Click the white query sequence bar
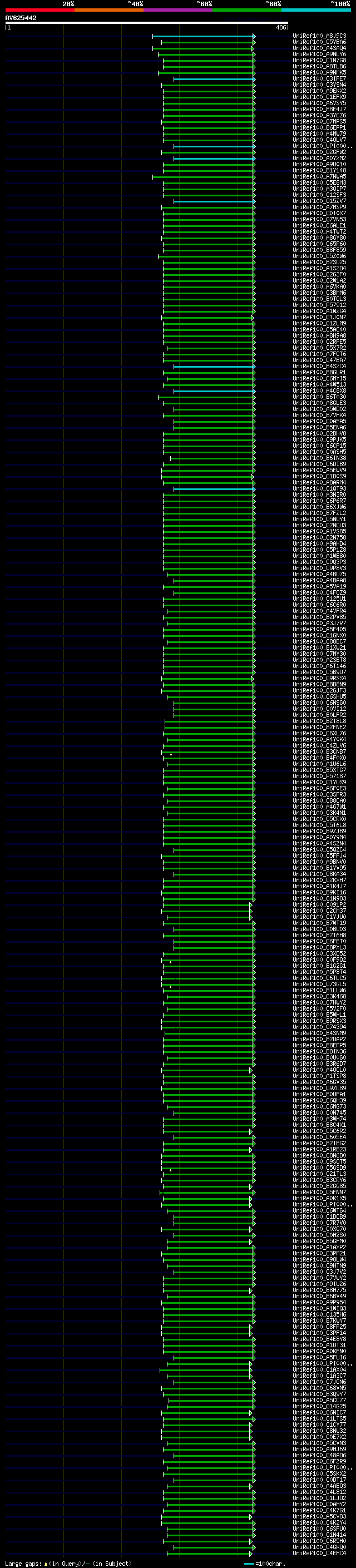The height and width of the screenshot is (1568, 356). pyautogui.click(x=147, y=22)
